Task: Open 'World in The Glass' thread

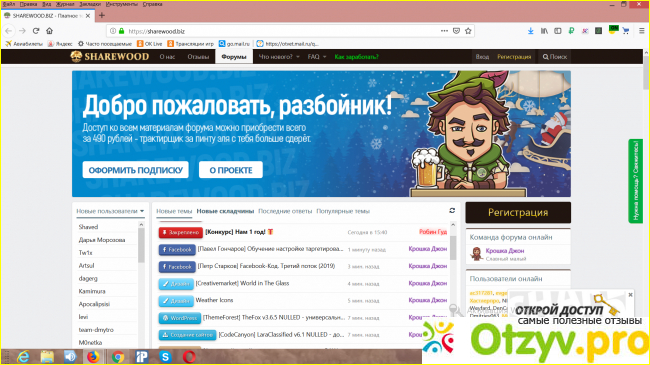Action: [242, 283]
